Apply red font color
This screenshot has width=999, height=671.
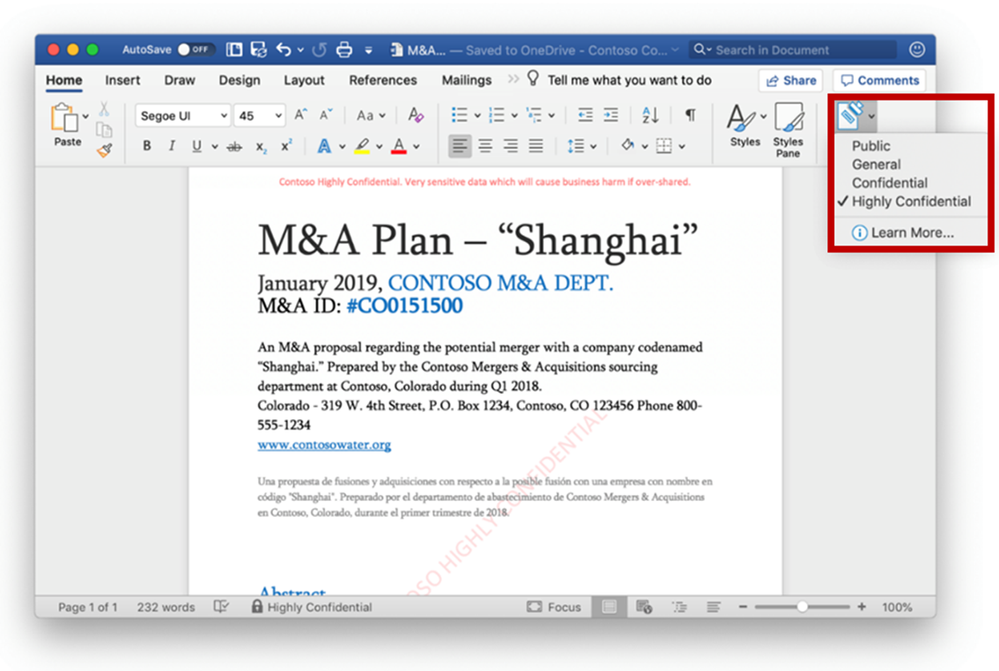click(x=399, y=147)
